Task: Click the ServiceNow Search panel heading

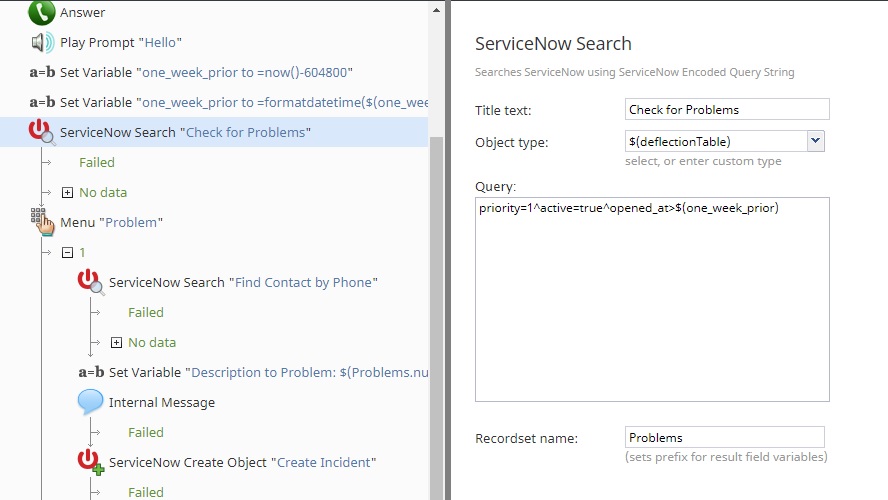Action: click(x=553, y=44)
